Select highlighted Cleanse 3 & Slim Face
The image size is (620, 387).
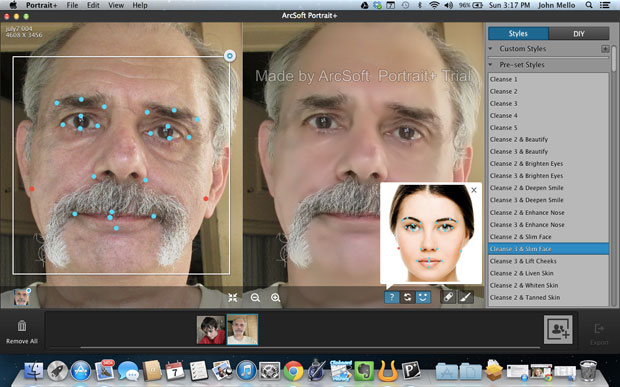coord(548,249)
